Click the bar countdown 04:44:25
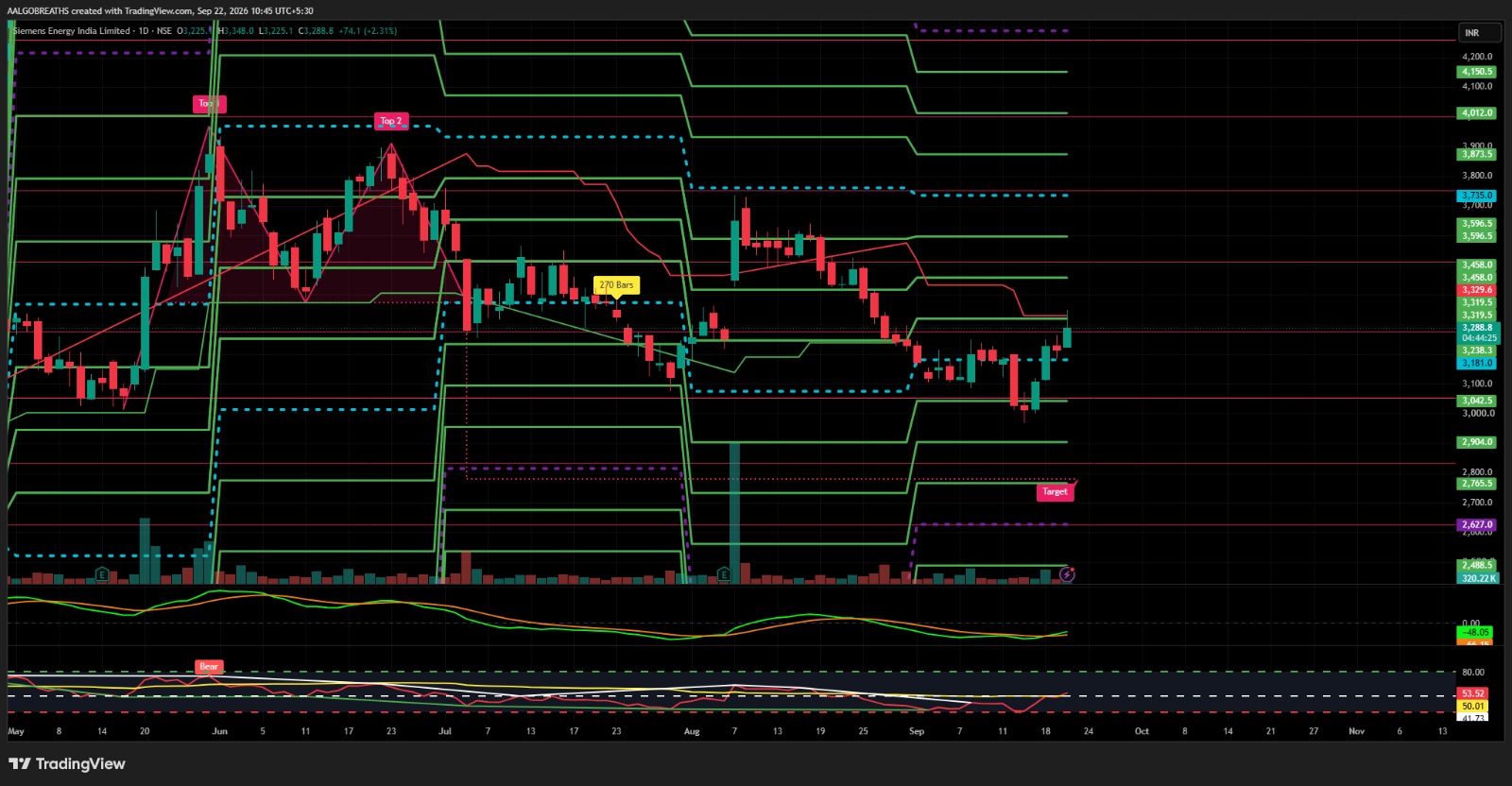The width and height of the screenshot is (1512, 786). click(1479, 338)
